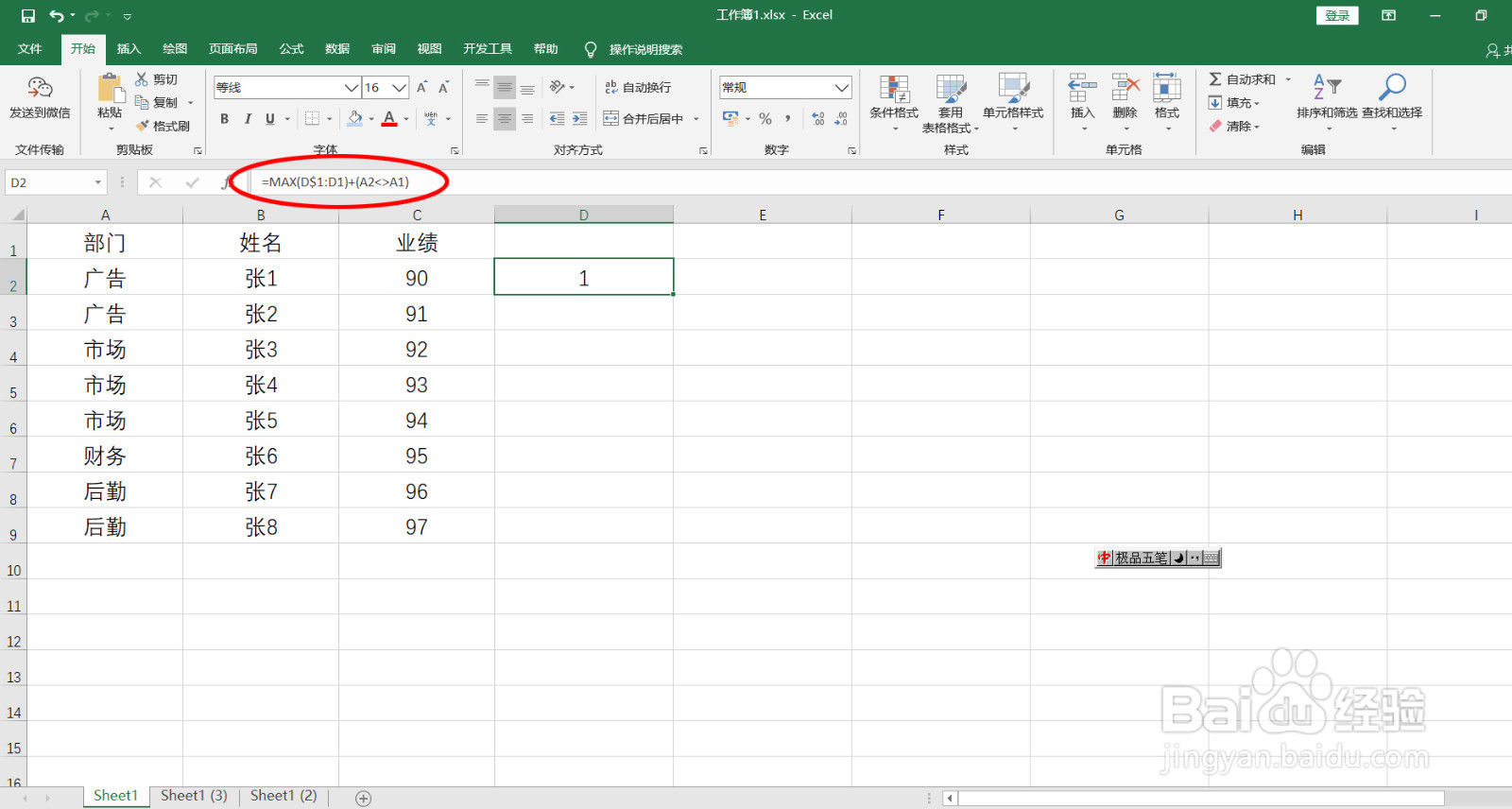This screenshot has height=809, width=1512.
Task: Decrease font size with the small A icon
Action: click(443, 87)
